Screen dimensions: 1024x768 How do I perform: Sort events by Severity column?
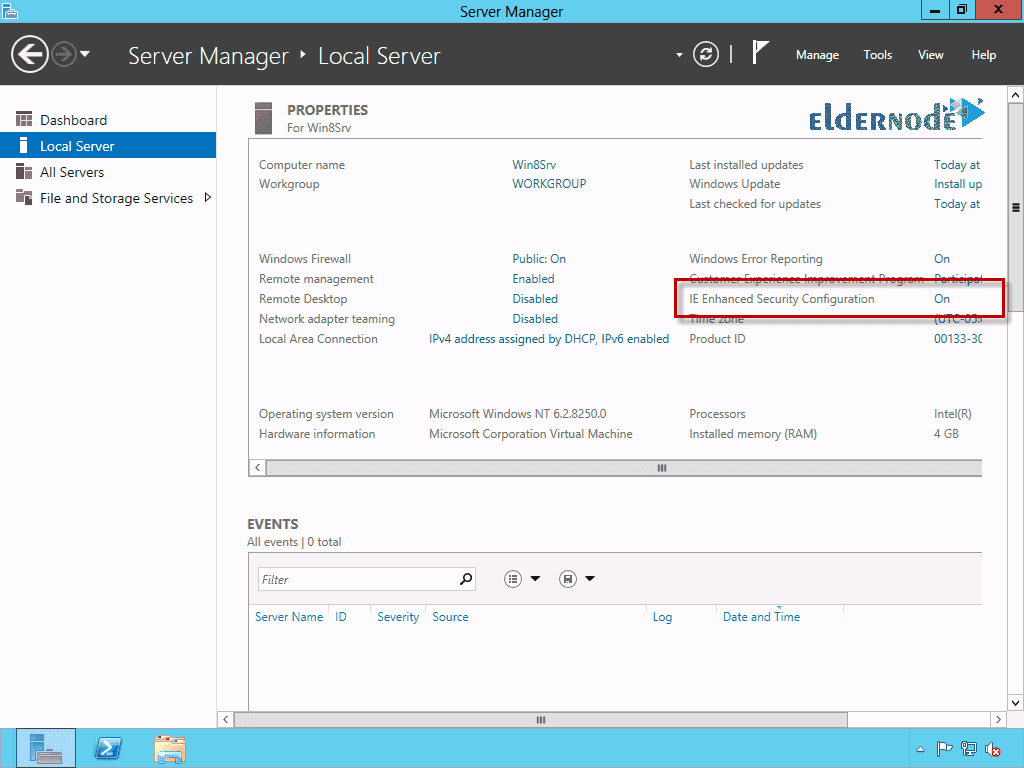click(398, 616)
